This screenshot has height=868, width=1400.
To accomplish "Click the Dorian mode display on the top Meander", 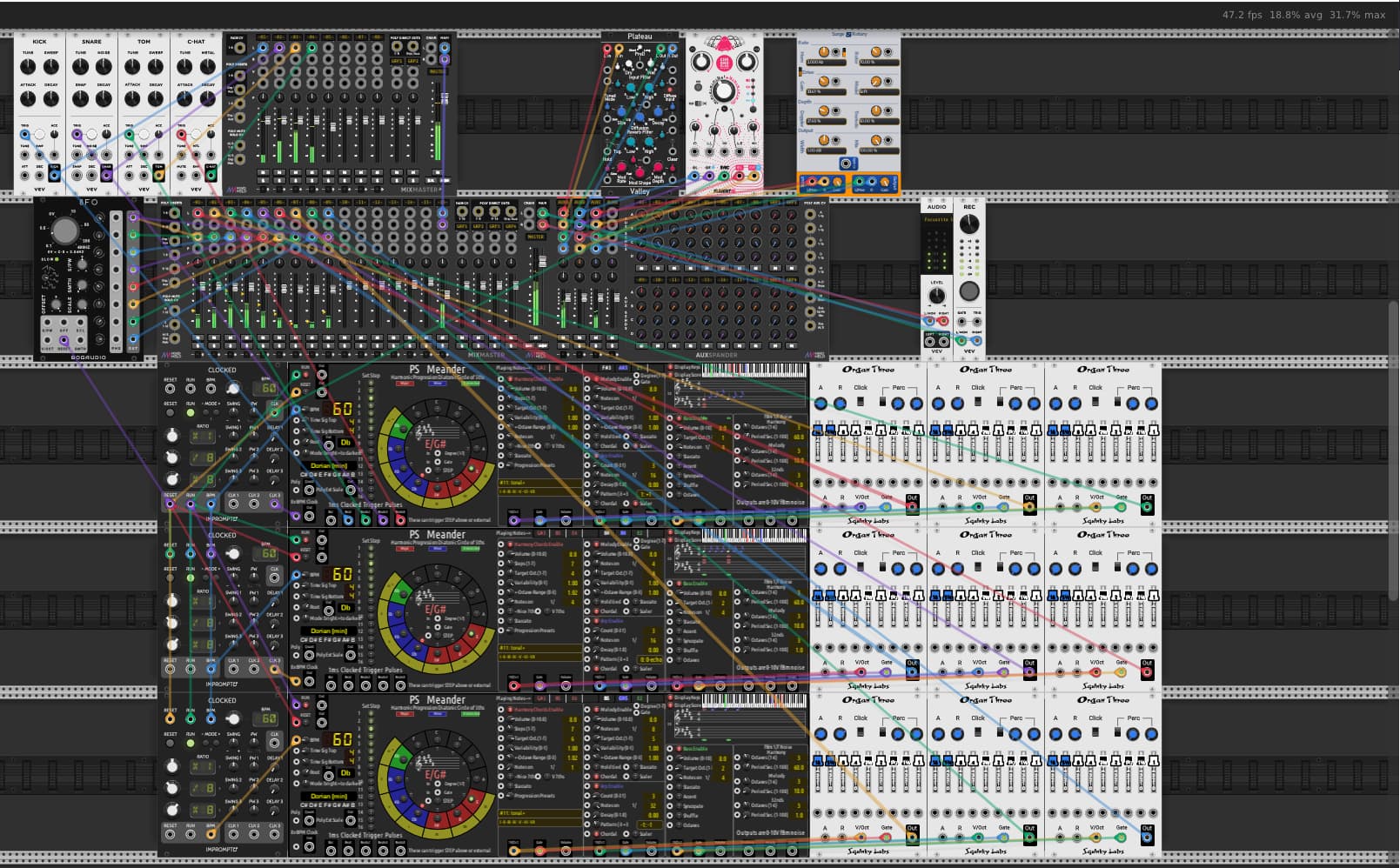I will tap(329, 465).
